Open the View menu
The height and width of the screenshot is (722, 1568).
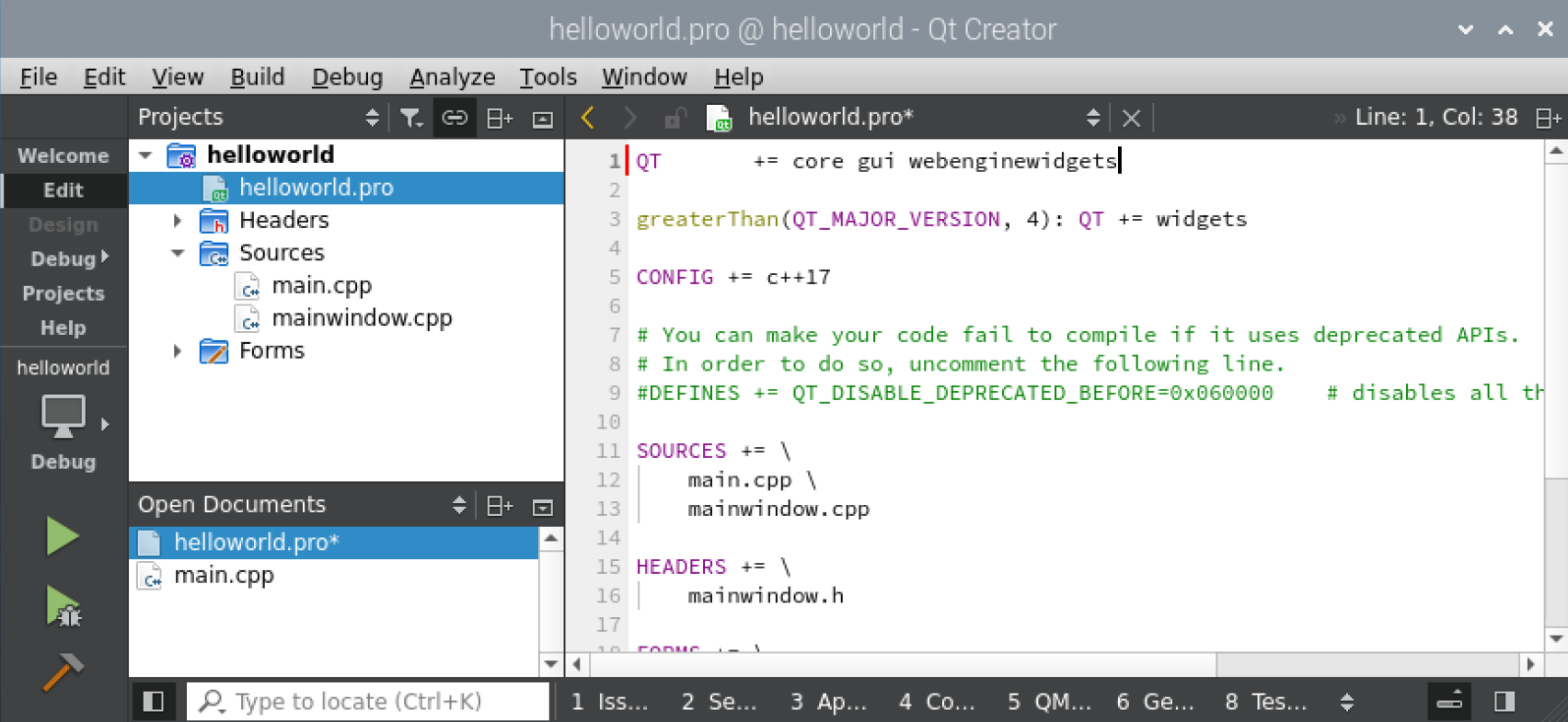[x=178, y=77]
